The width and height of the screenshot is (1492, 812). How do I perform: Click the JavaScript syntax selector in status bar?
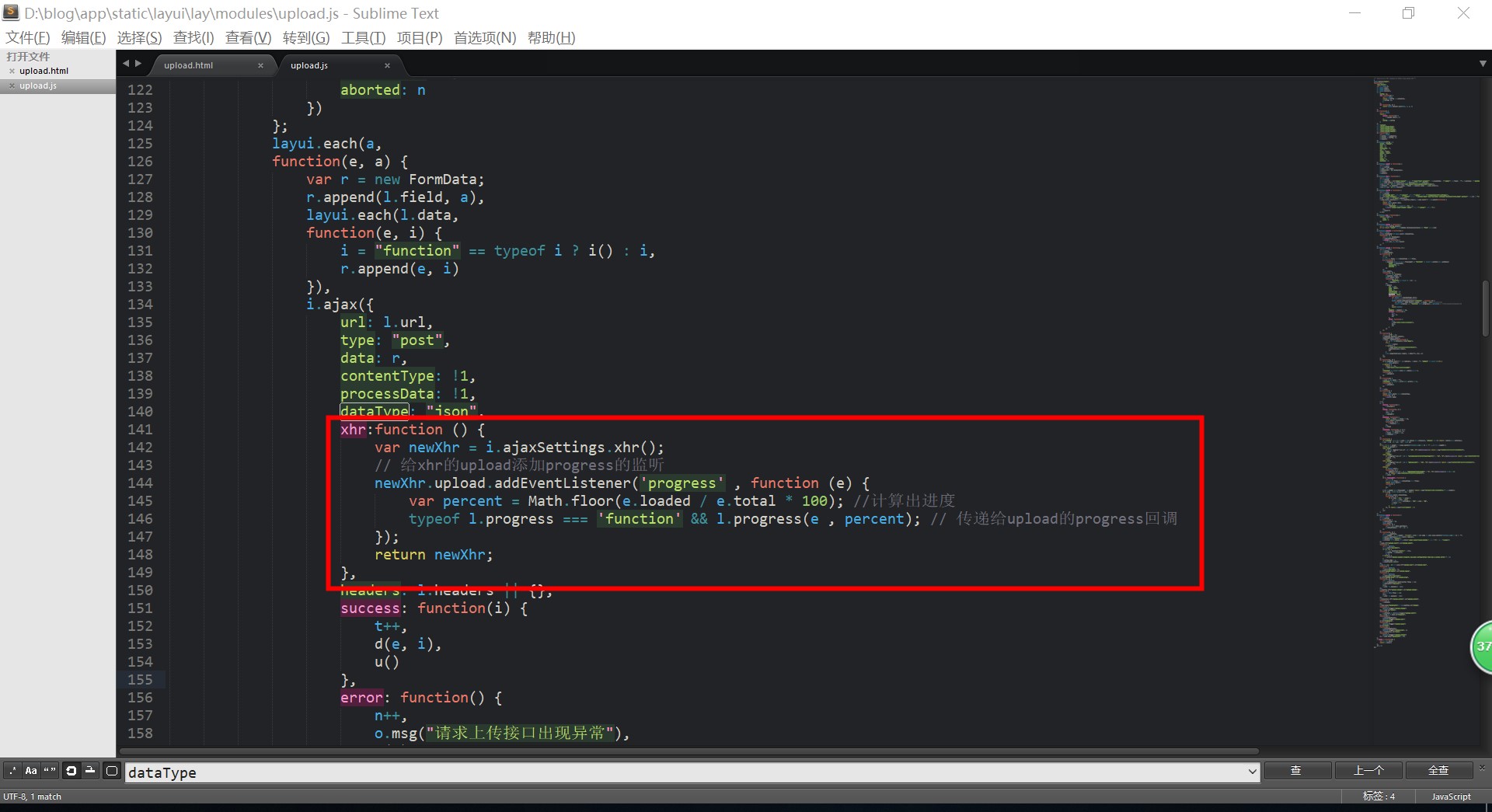coord(1451,796)
